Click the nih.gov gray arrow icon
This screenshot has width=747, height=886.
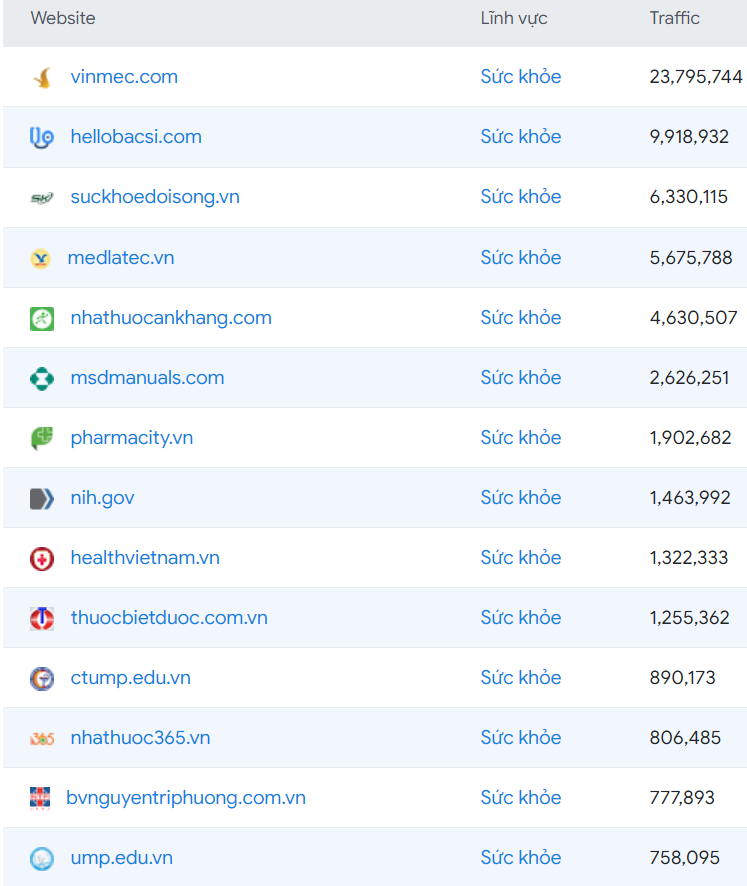pos(42,498)
